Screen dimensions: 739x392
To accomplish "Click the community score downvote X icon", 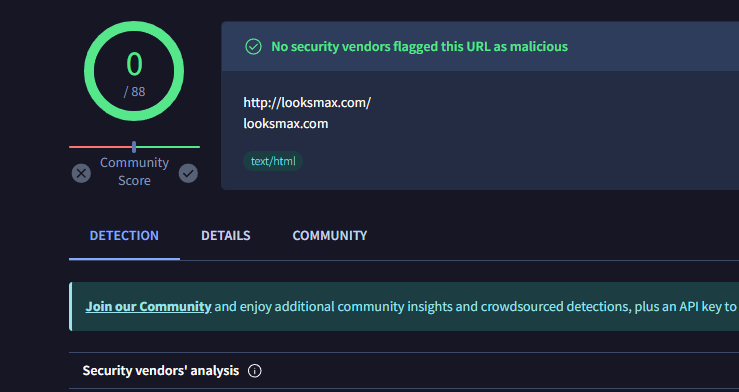I will click(x=81, y=173).
